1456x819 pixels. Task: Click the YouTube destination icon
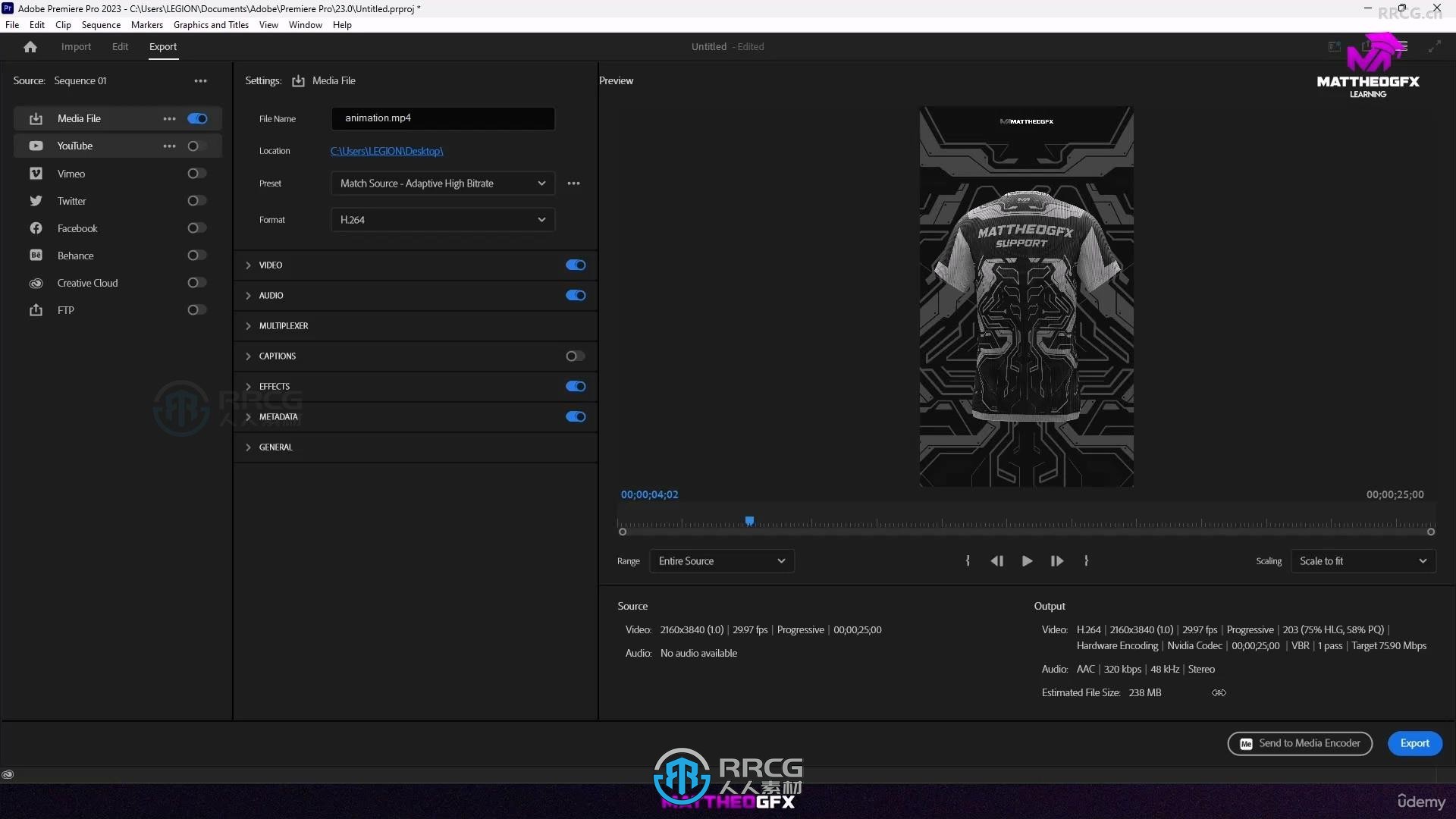35,145
